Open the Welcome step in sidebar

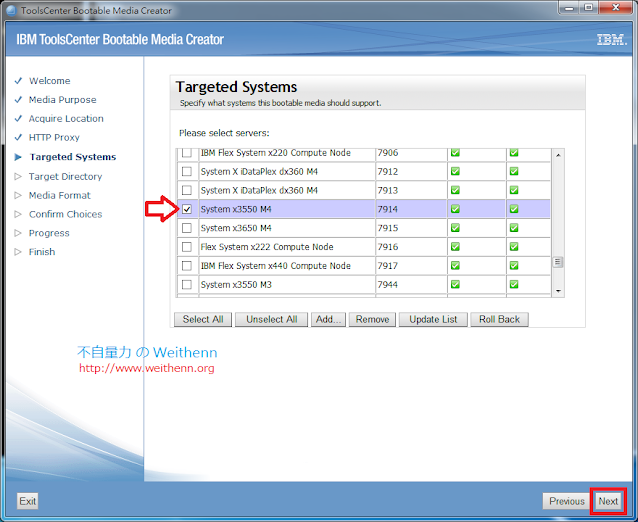tap(50, 81)
